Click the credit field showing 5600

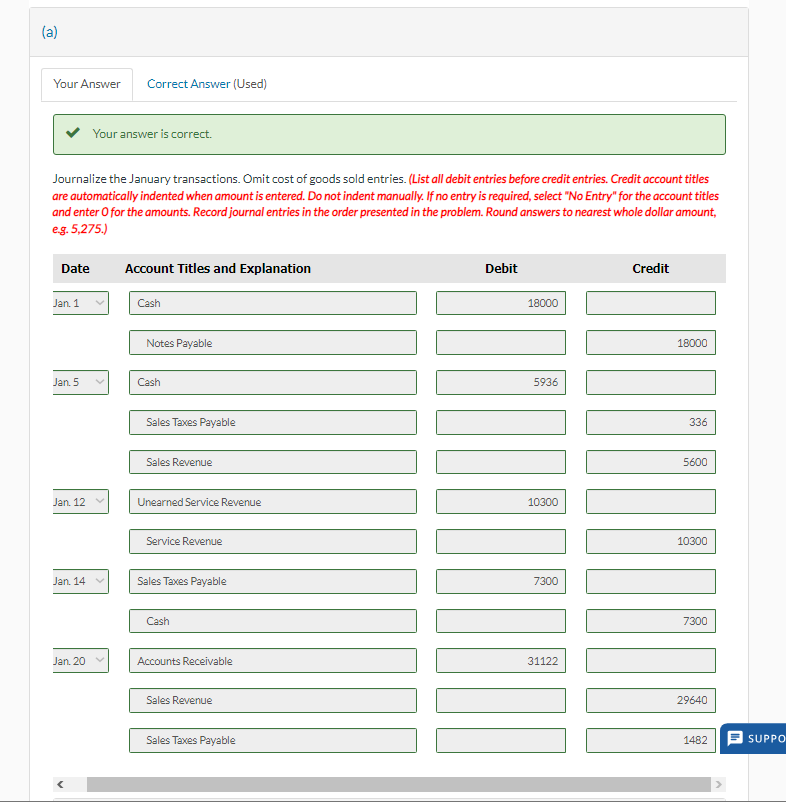(x=650, y=462)
